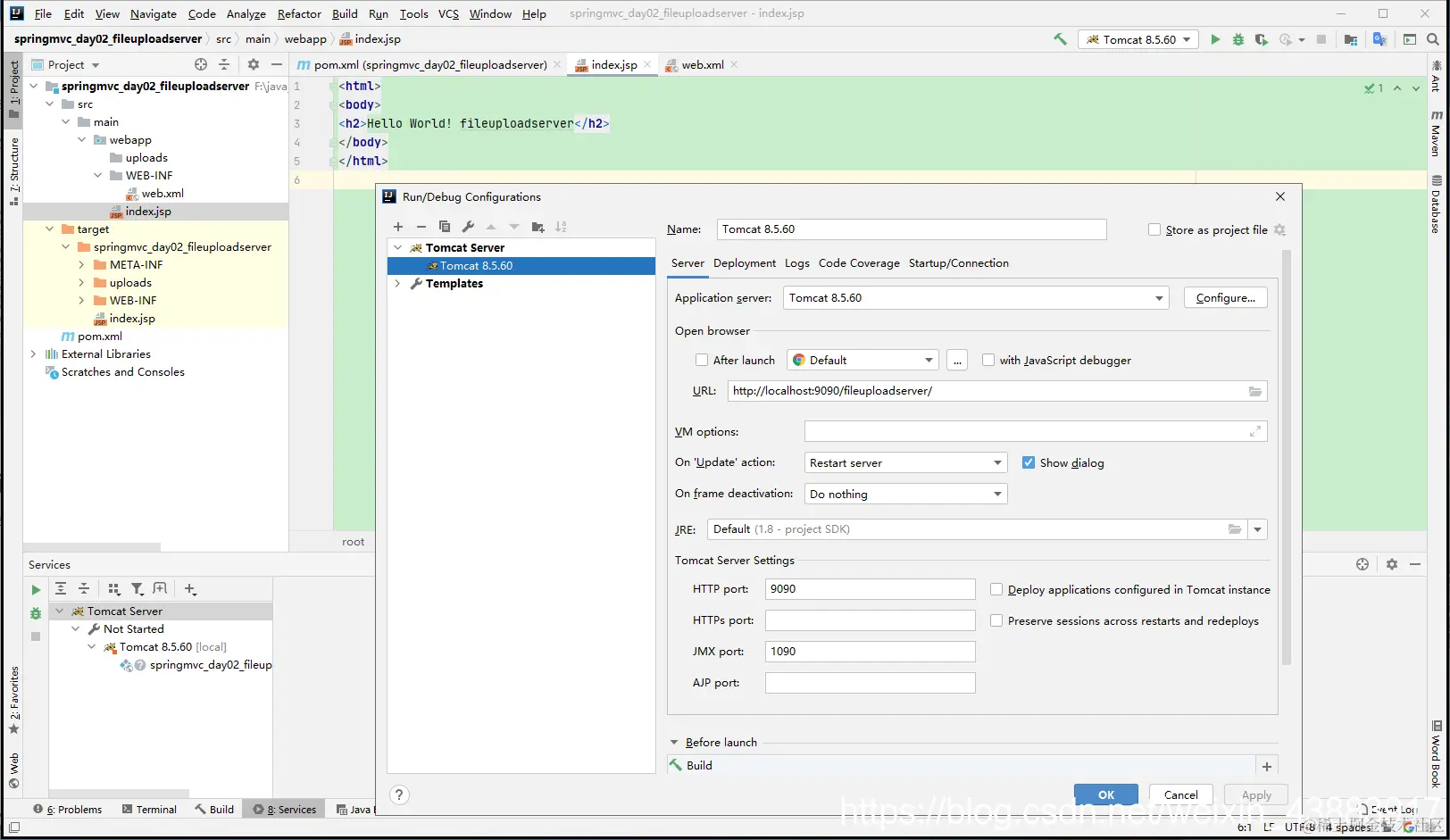Open the Default browser dropdown
Screen dimensions: 1450x840
point(862,360)
